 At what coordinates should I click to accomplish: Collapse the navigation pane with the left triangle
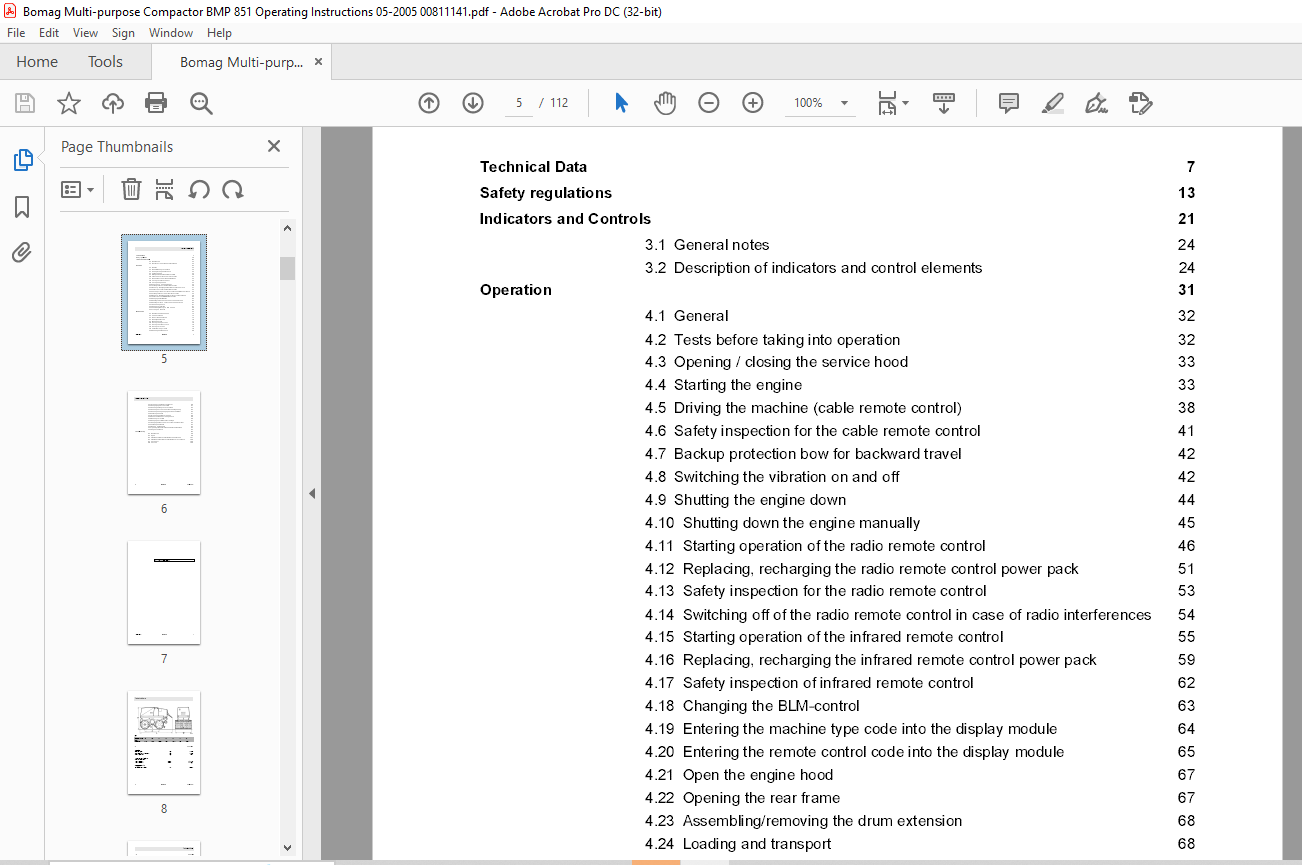312,493
